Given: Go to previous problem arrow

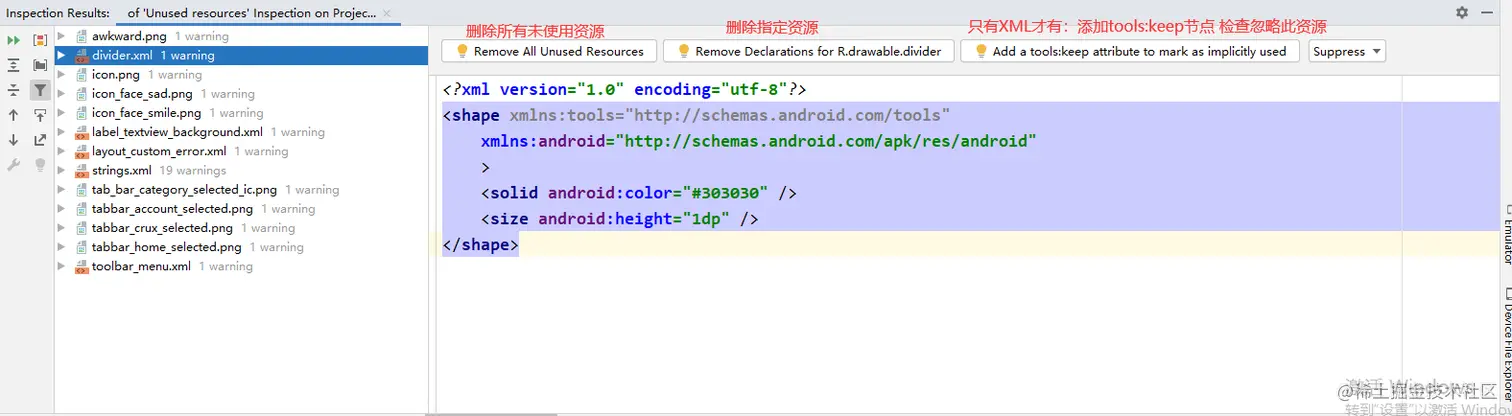Looking at the screenshot, I should (14, 115).
